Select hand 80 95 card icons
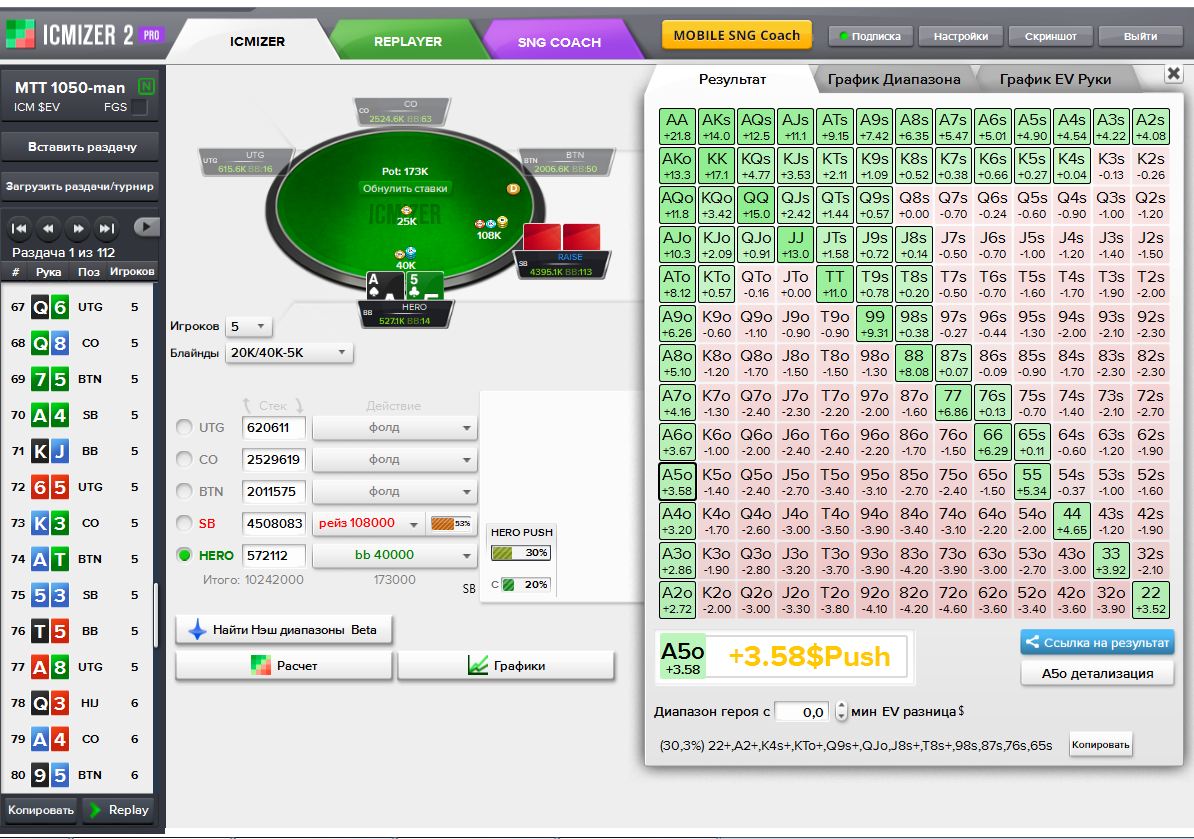This screenshot has width=1194, height=839. pyautogui.click(x=49, y=775)
